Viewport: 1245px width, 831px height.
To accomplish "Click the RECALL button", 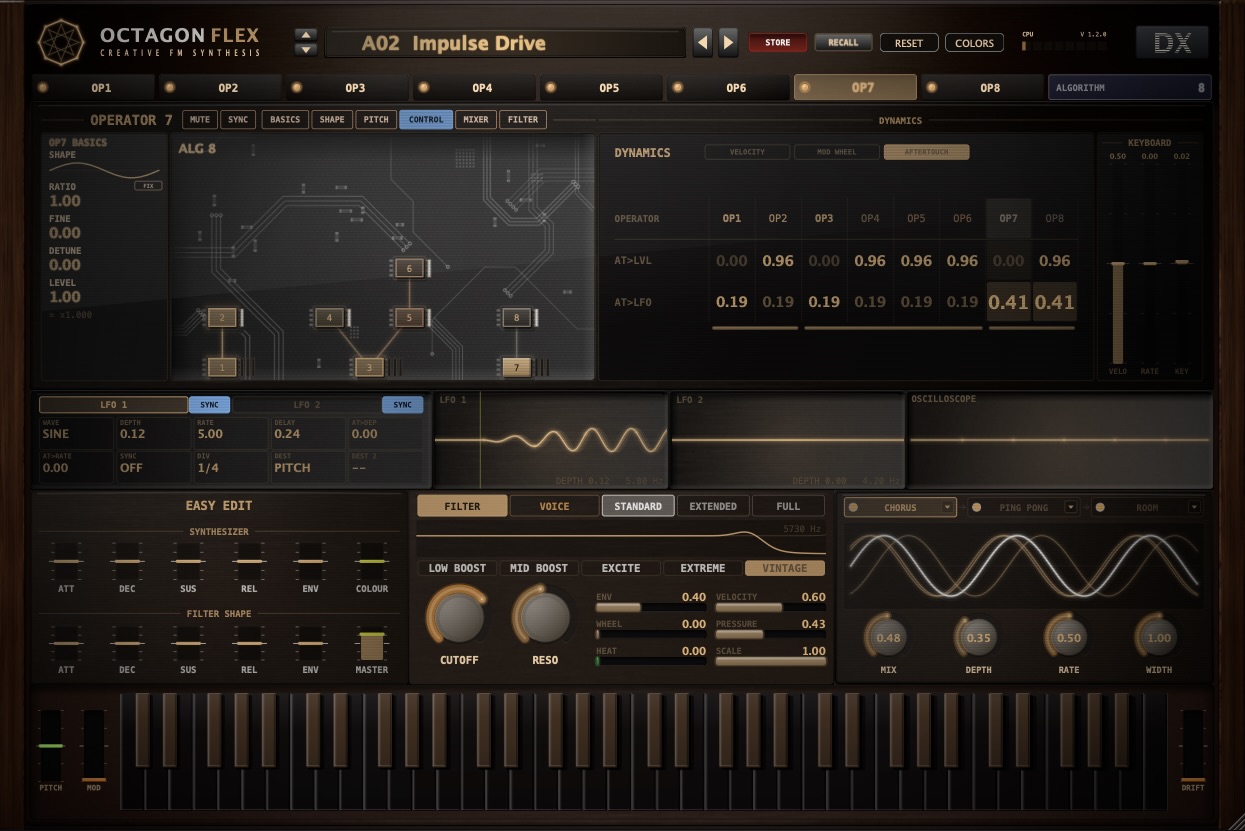I will 843,42.
